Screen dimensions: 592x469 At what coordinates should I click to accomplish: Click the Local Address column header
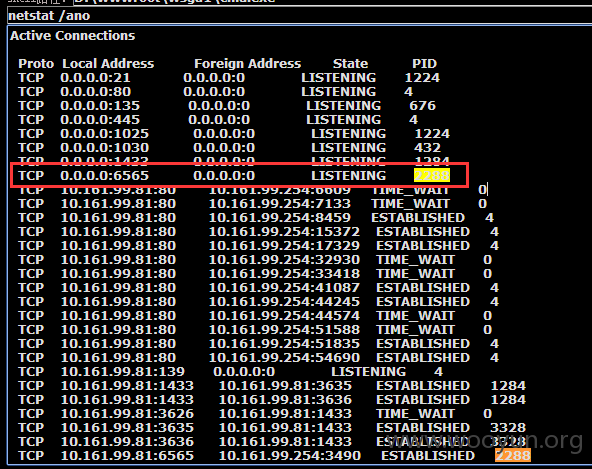click(x=108, y=63)
